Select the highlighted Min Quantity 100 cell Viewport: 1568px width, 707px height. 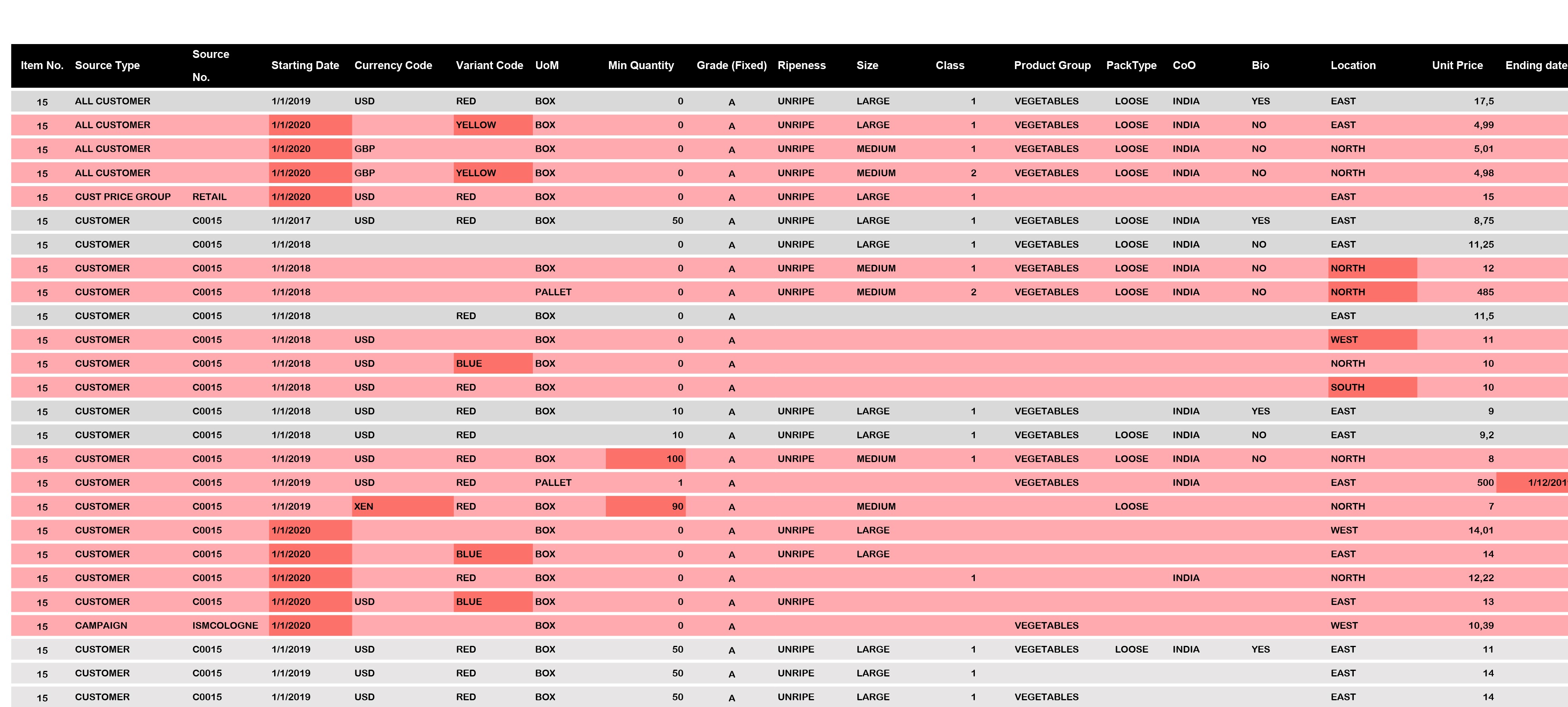pyautogui.click(x=646, y=458)
